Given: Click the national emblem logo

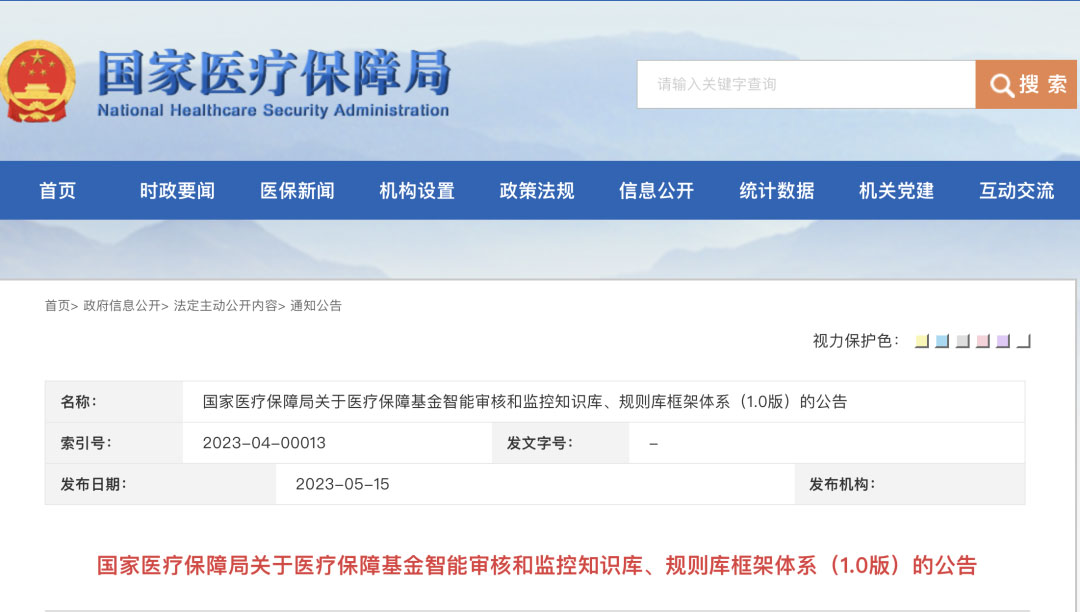Looking at the screenshot, I should (35, 83).
